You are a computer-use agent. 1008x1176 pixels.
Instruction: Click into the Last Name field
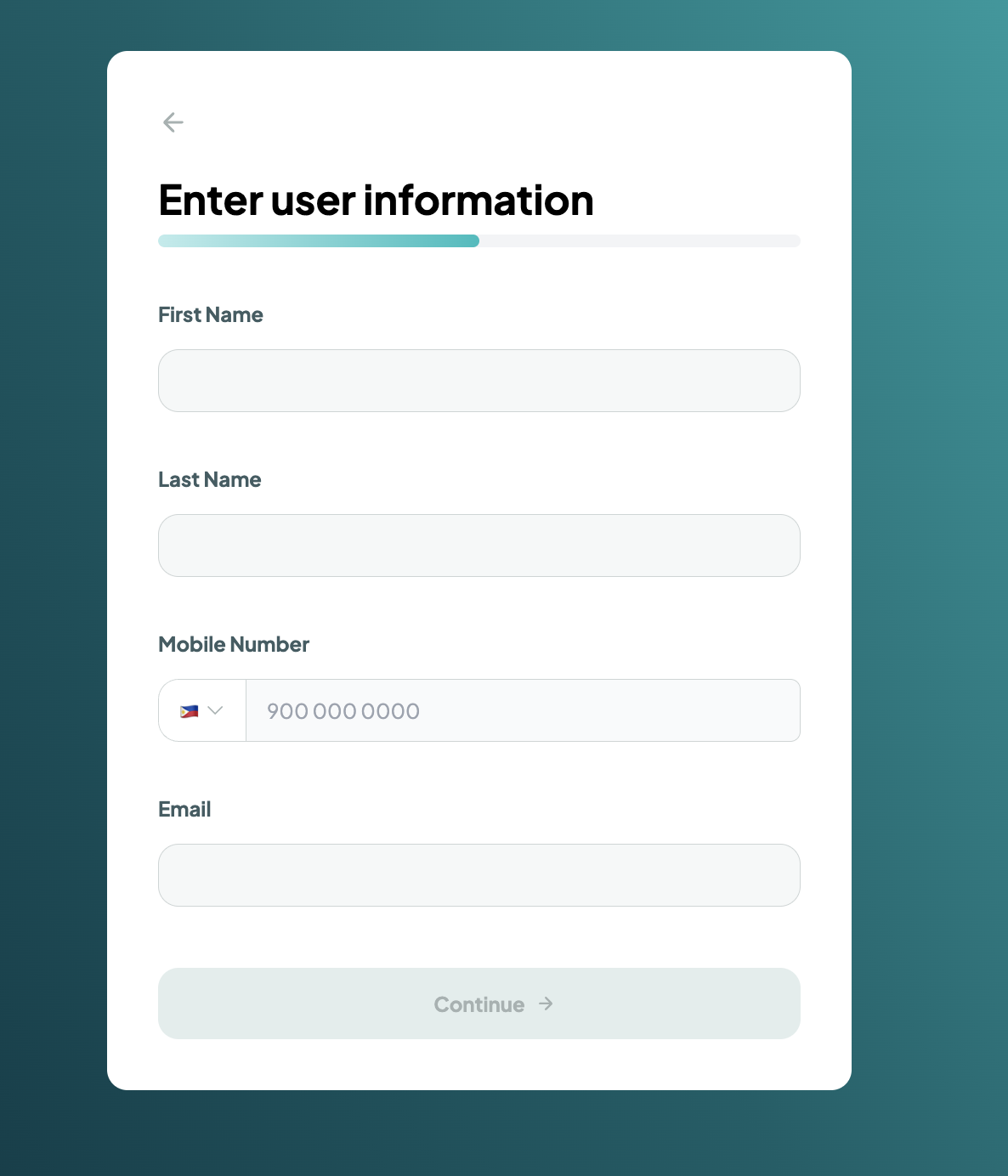click(x=479, y=546)
